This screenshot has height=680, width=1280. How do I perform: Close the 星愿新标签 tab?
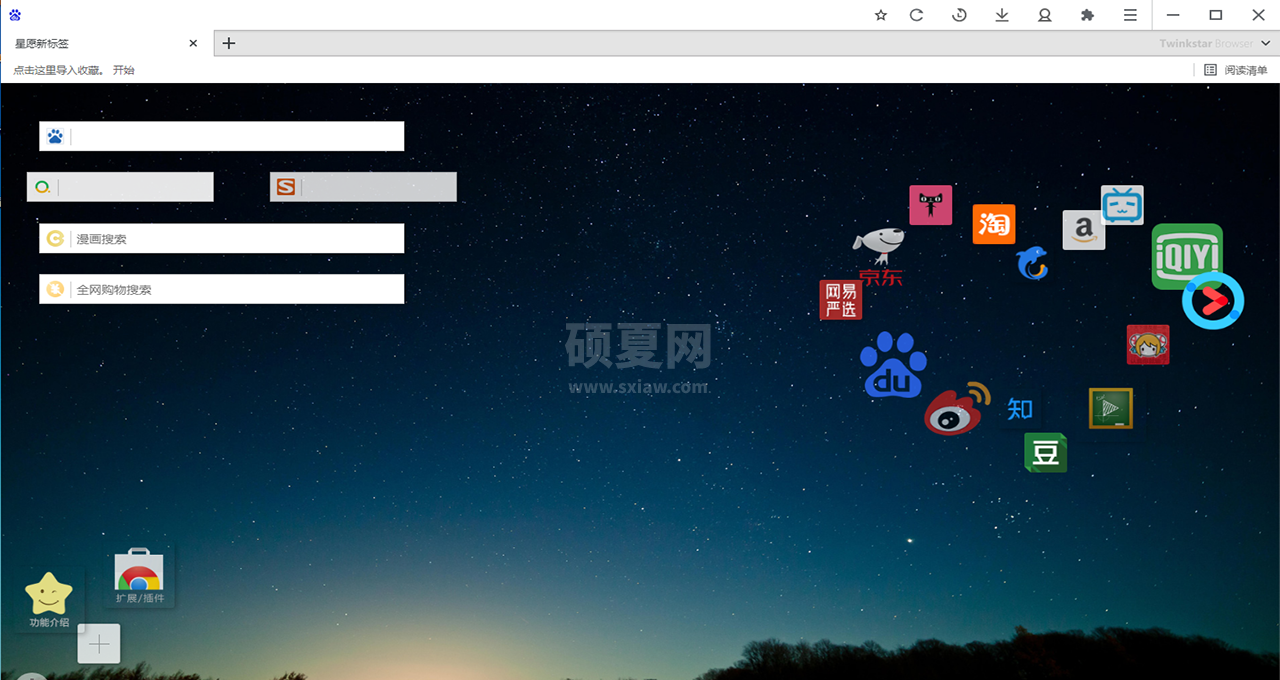pos(194,43)
